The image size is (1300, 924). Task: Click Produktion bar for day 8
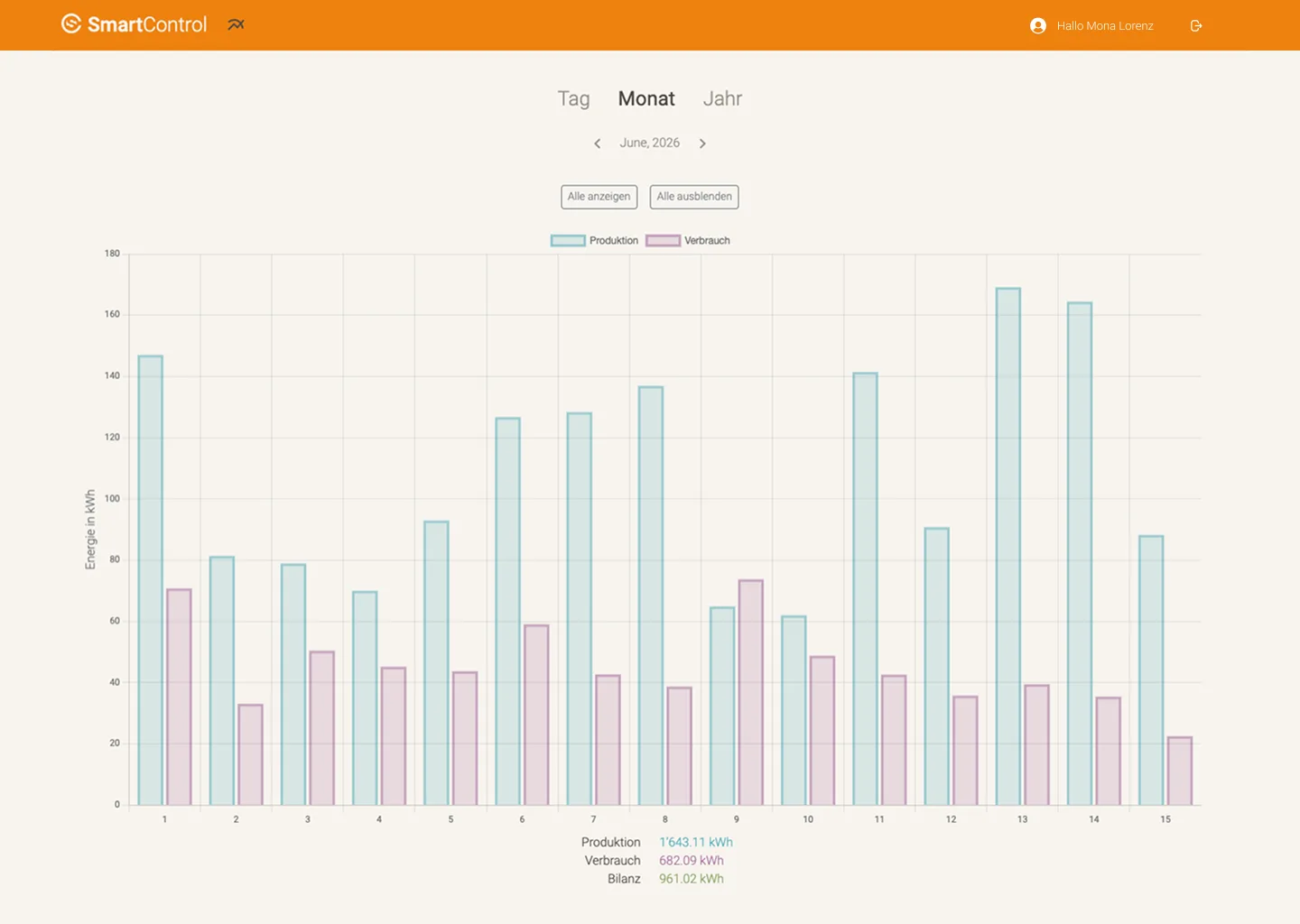pyautogui.click(x=651, y=596)
